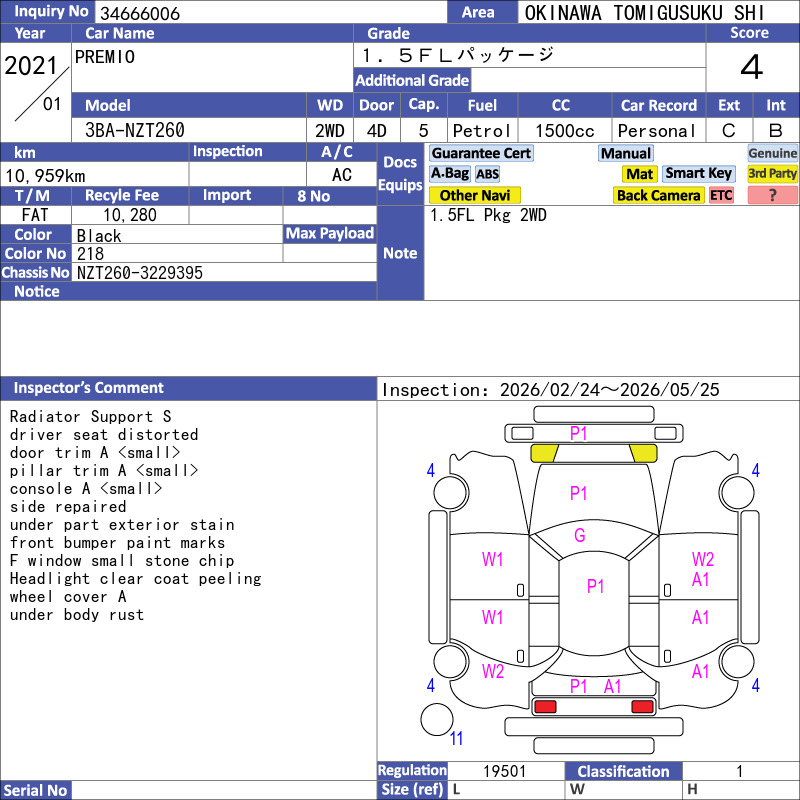Click the ETC equipment badge

pyautogui.click(x=721, y=196)
